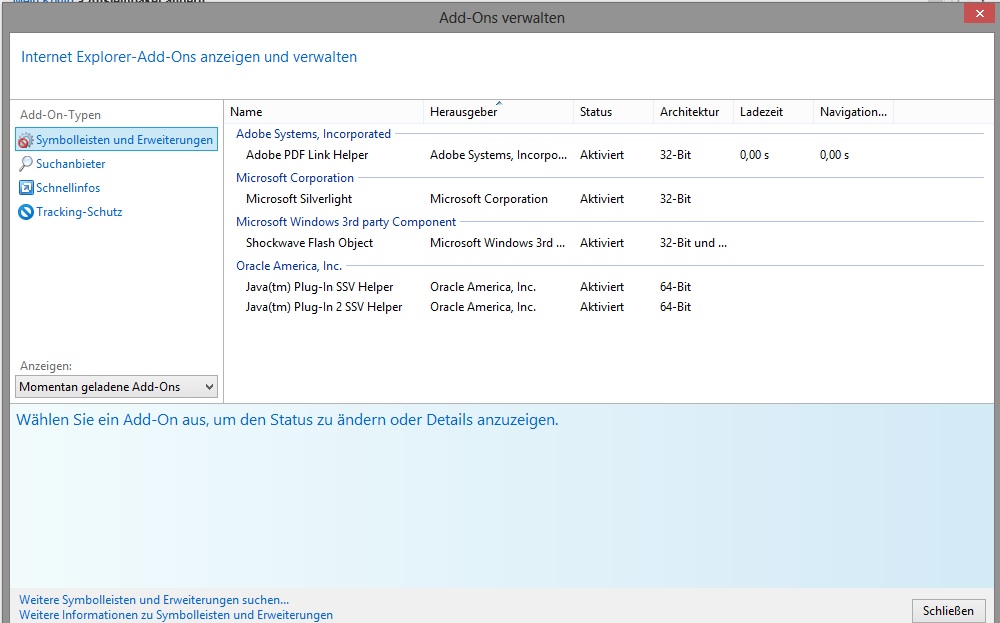
Task: Select Java(tm) Plug-In SSV Helper row
Action: 319,287
